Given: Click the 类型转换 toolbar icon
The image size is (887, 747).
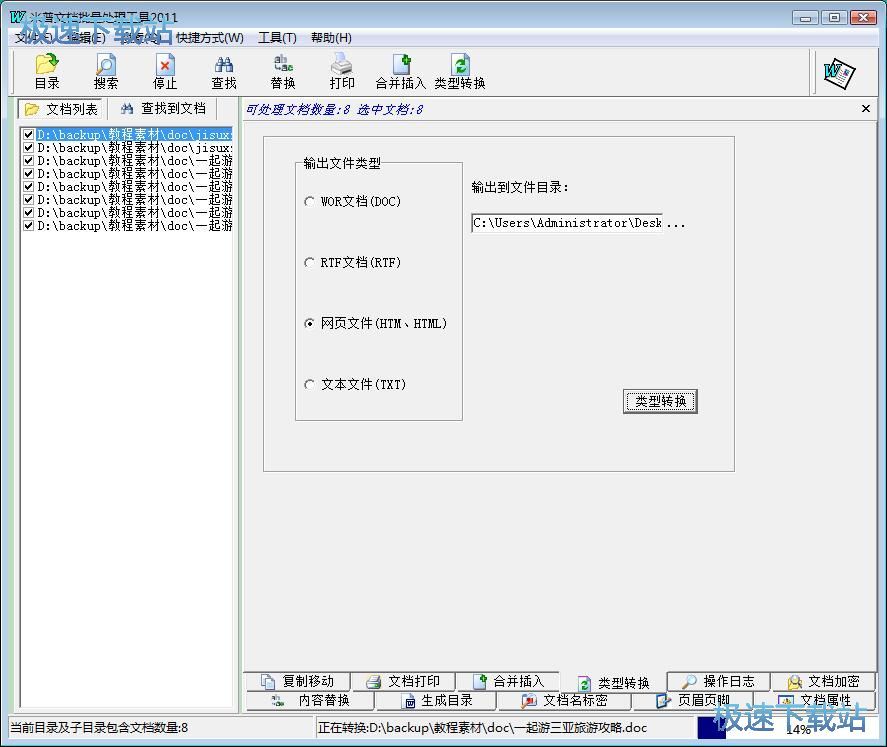Looking at the screenshot, I should [460, 72].
